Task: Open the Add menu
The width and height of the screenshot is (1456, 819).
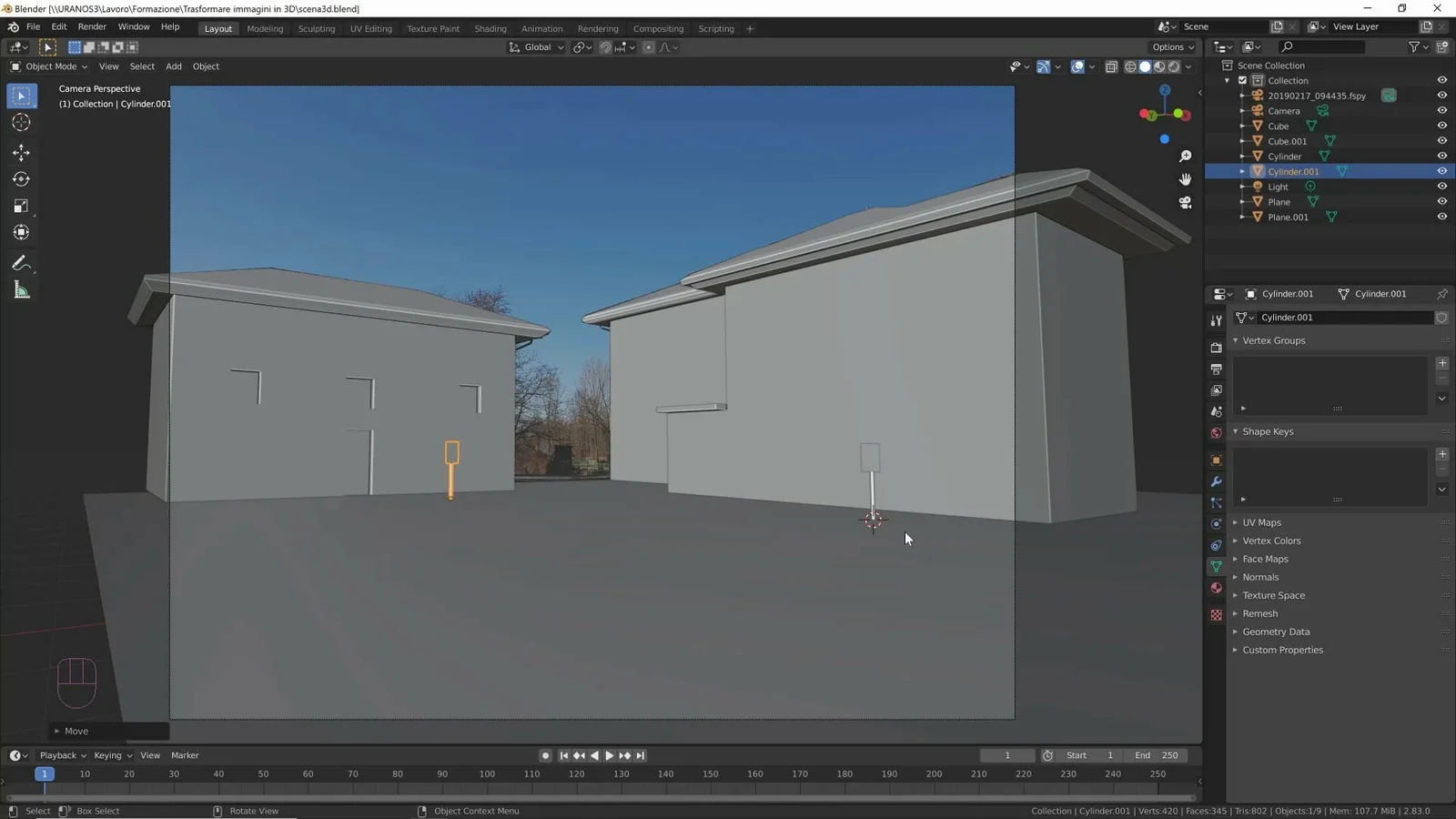Action: pos(173,66)
